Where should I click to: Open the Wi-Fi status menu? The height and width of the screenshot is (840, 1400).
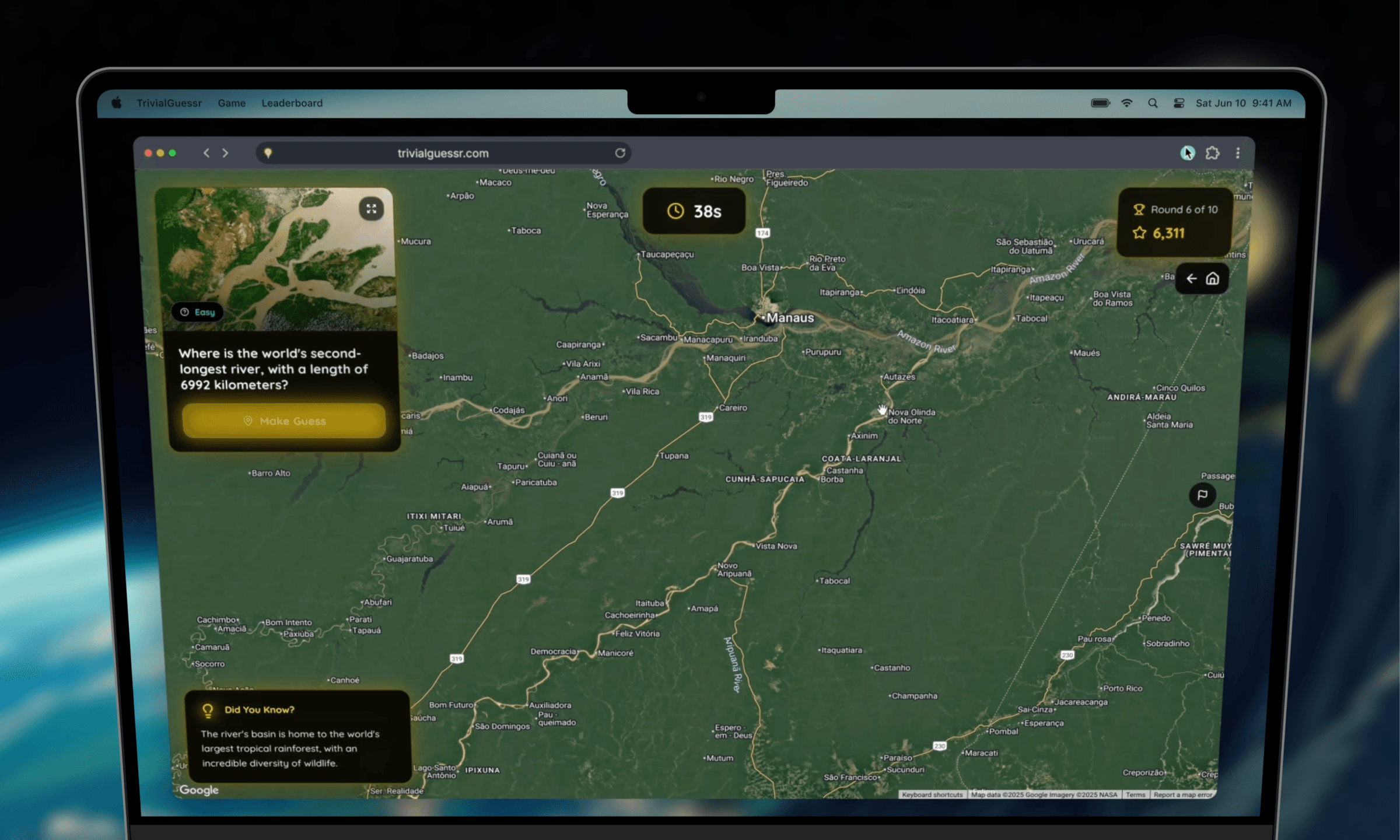(1127, 103)
